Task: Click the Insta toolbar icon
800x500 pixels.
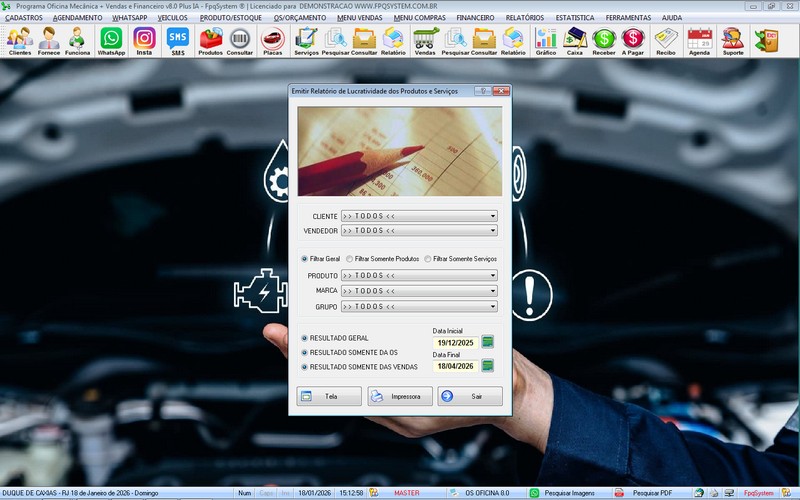Action: point(144,40)
